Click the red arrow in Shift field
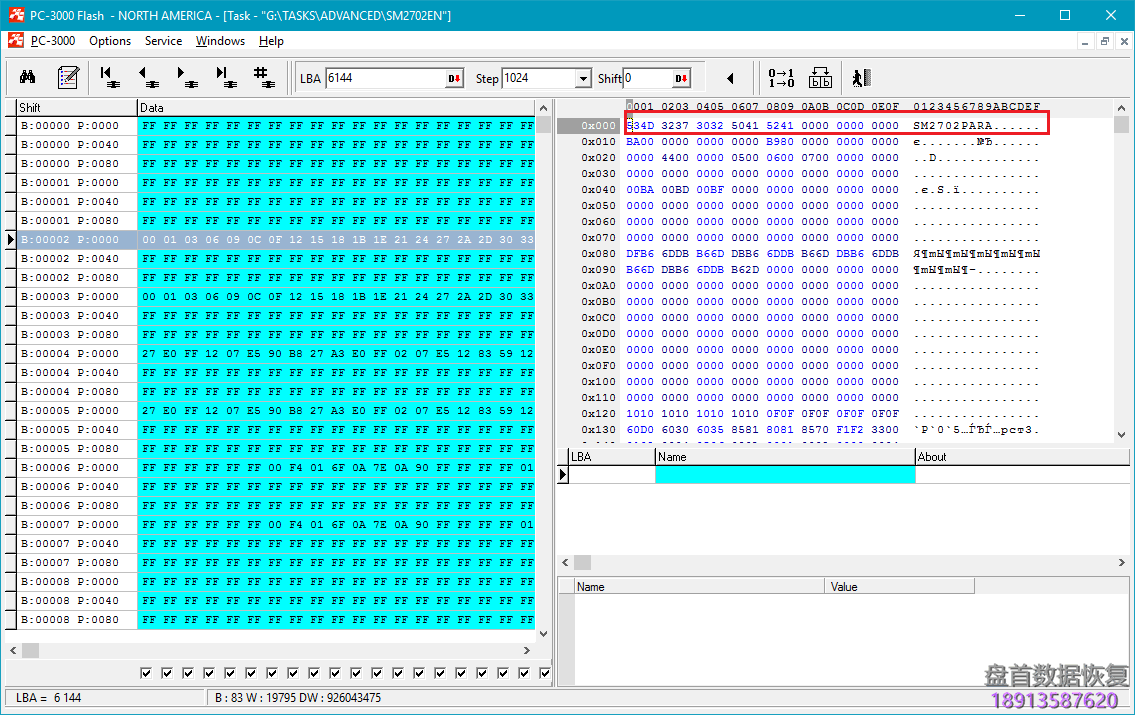 [681, 79]
